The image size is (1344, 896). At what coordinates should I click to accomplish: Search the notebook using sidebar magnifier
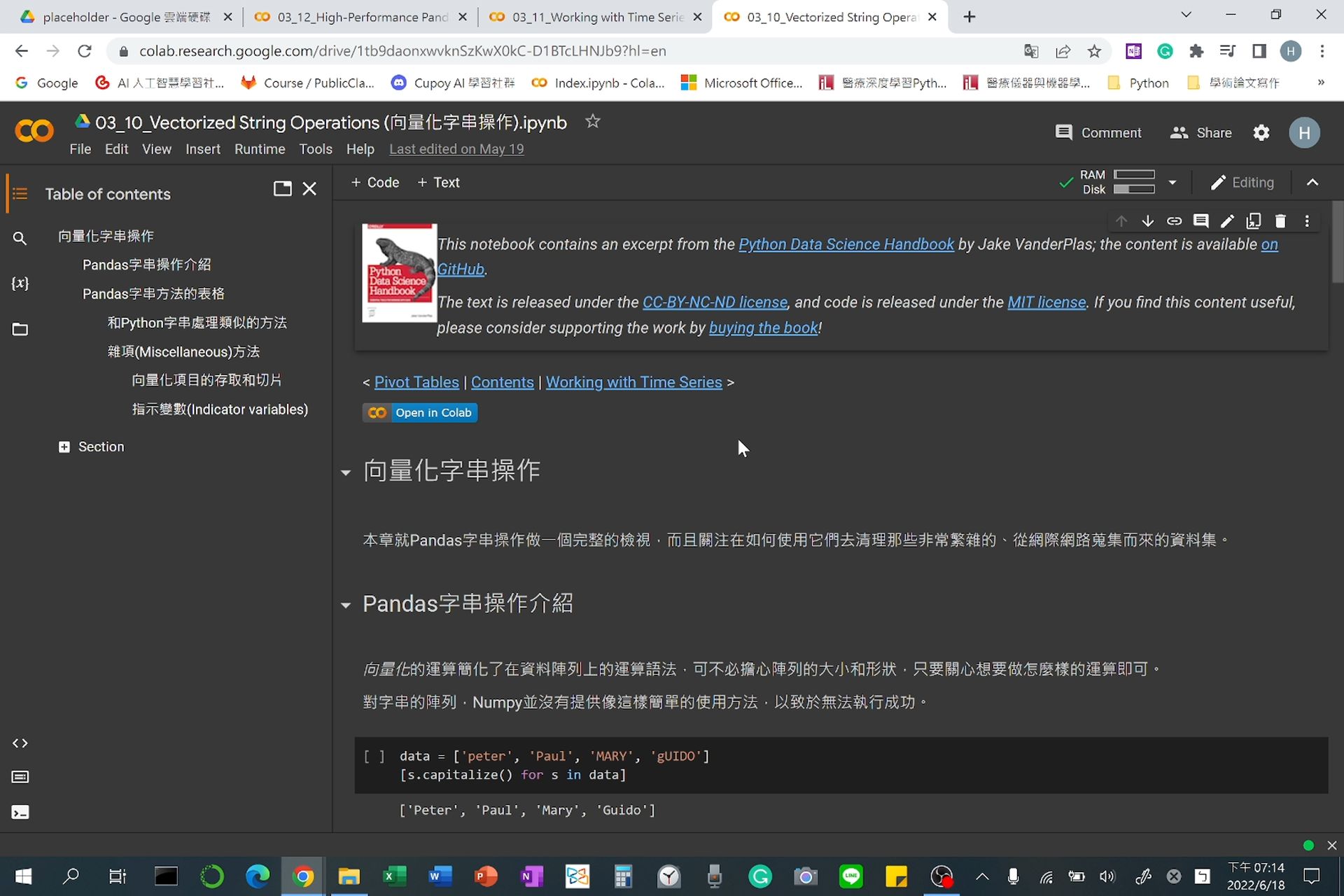[x=20, y=238]
